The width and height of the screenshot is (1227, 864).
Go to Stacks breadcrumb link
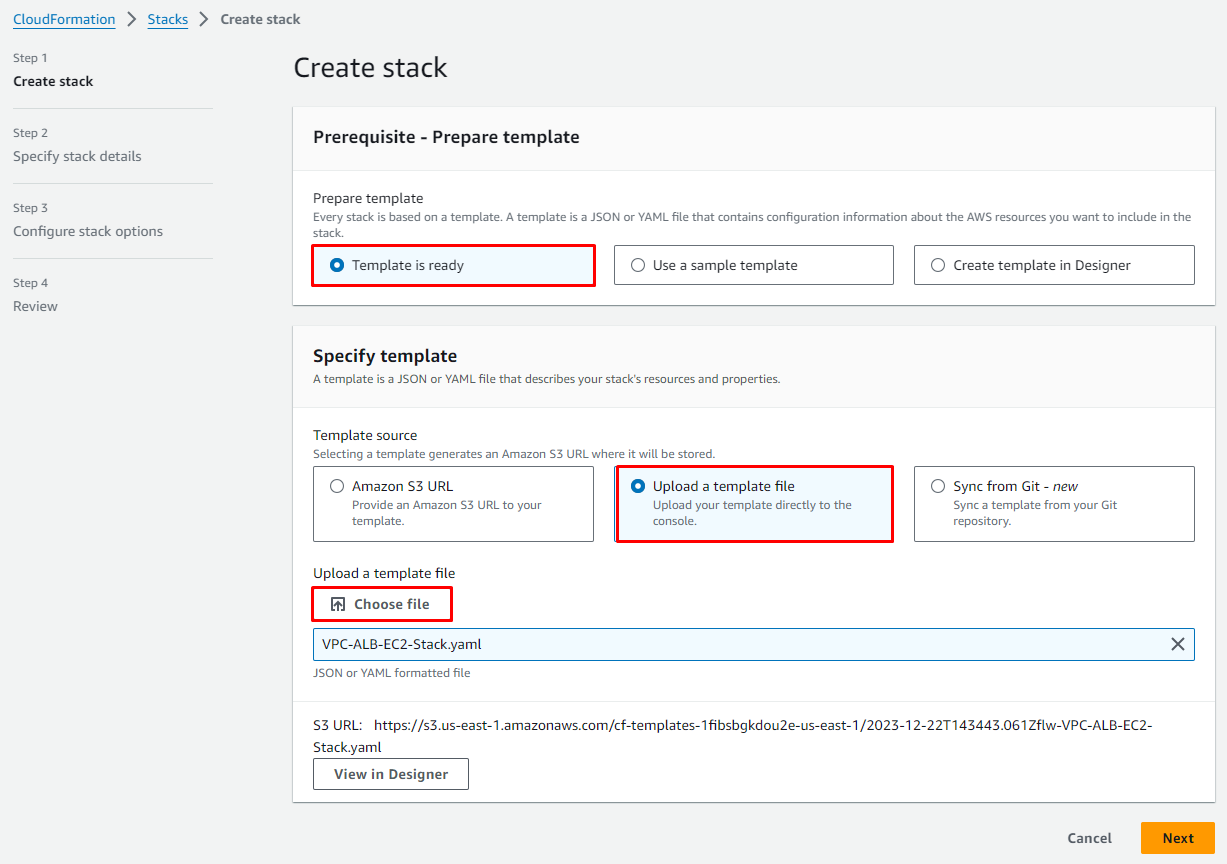tap(167, 19)
